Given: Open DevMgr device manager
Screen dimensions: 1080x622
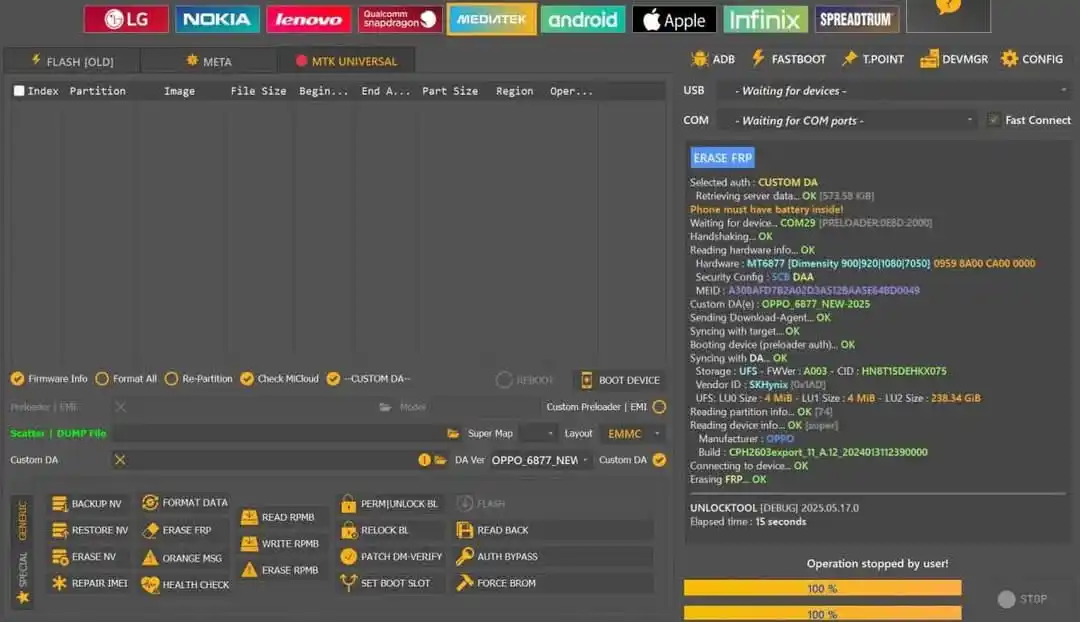Looking at the screenshot, I should point(954,59).
